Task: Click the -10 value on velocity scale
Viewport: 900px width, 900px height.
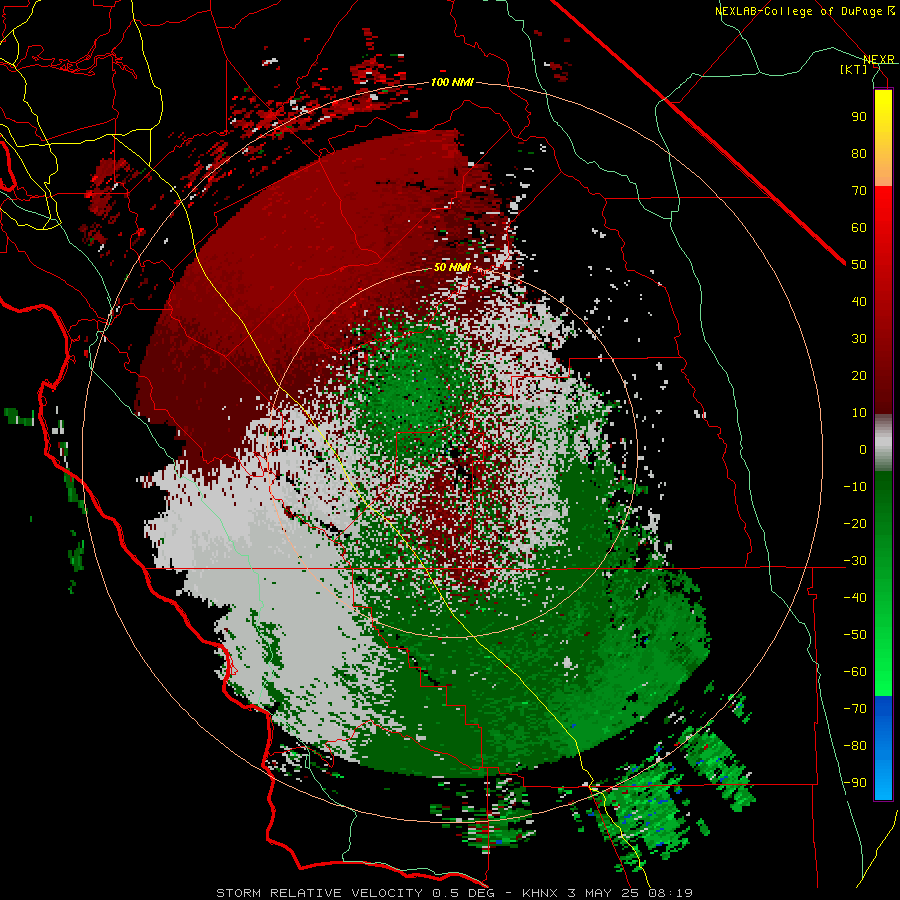Action: click(x=855, y=487)
